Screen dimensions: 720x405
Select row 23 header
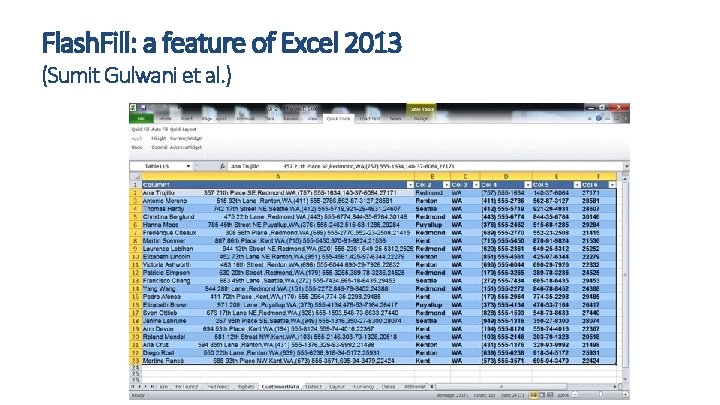135,361
